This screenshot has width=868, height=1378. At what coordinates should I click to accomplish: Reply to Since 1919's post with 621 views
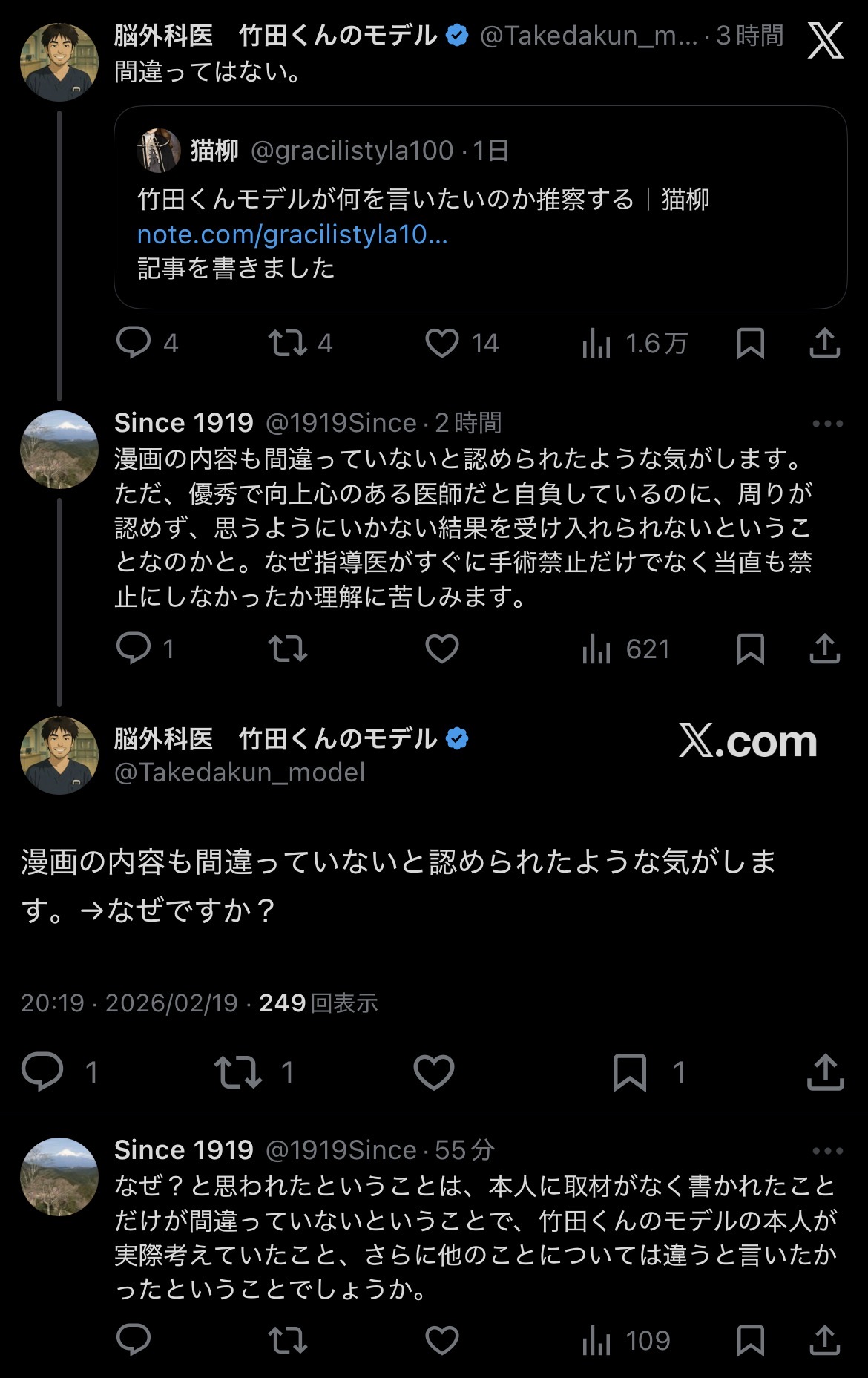click(x=134, y=649)
